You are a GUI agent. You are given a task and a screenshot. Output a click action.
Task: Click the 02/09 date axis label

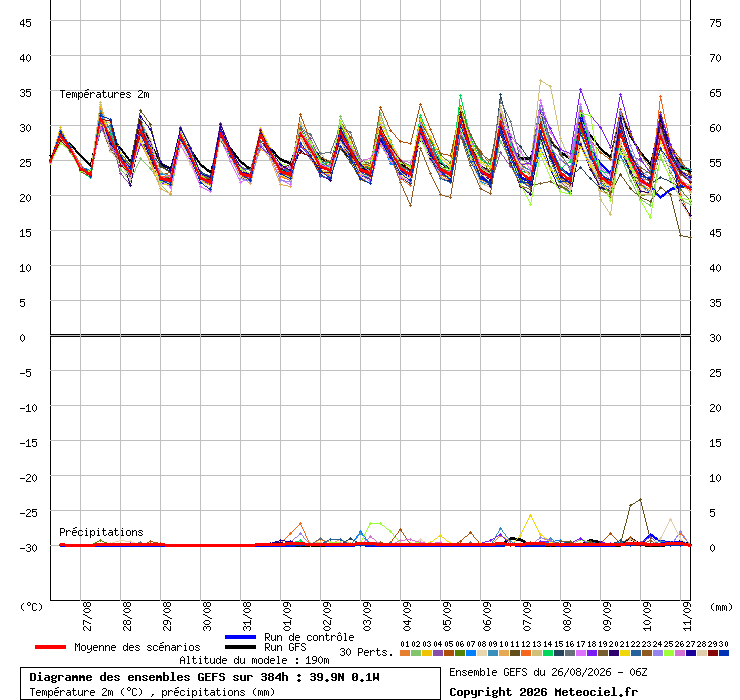coord(327,616)
